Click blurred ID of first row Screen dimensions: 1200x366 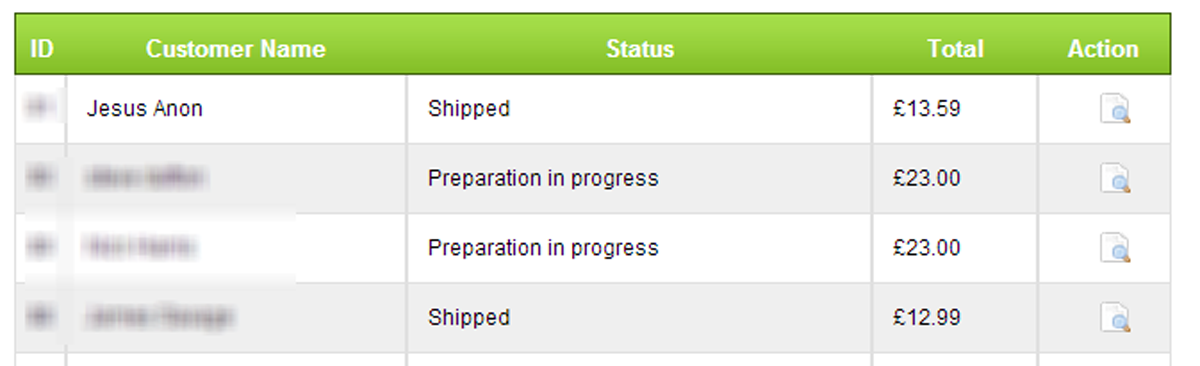[40, 109]
